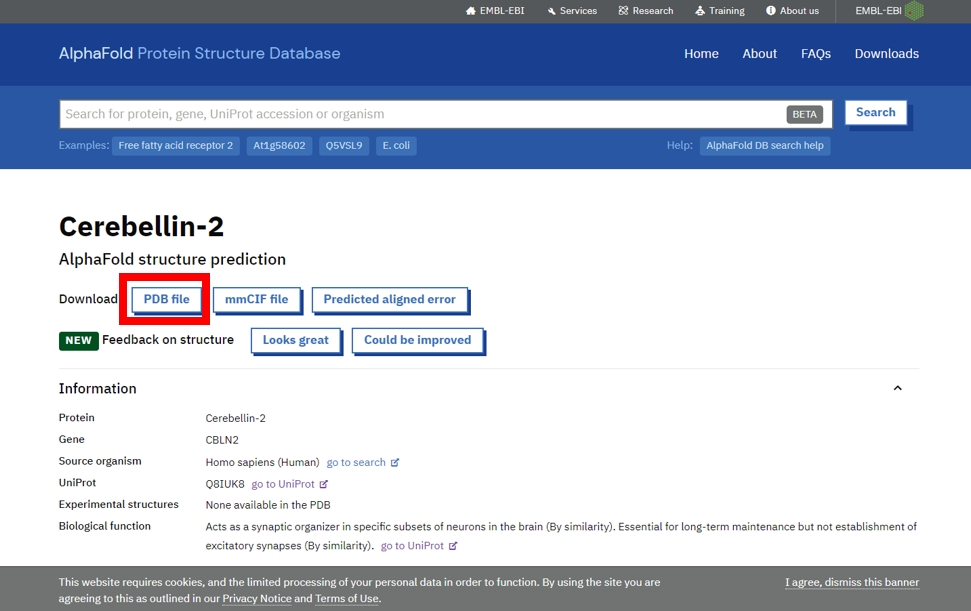Click the Search button

pos(876,113)
